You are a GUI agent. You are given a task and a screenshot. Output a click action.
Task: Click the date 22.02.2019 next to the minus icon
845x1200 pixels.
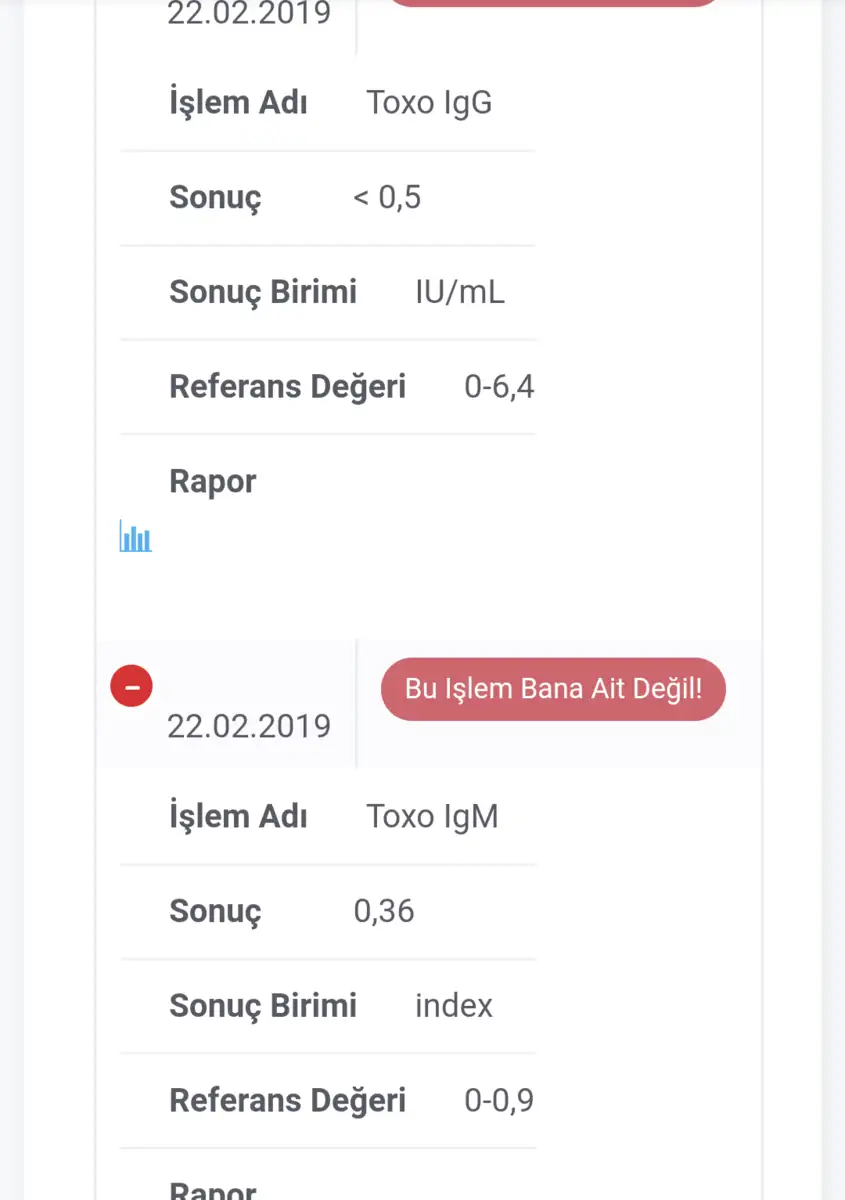pos(249,726)
